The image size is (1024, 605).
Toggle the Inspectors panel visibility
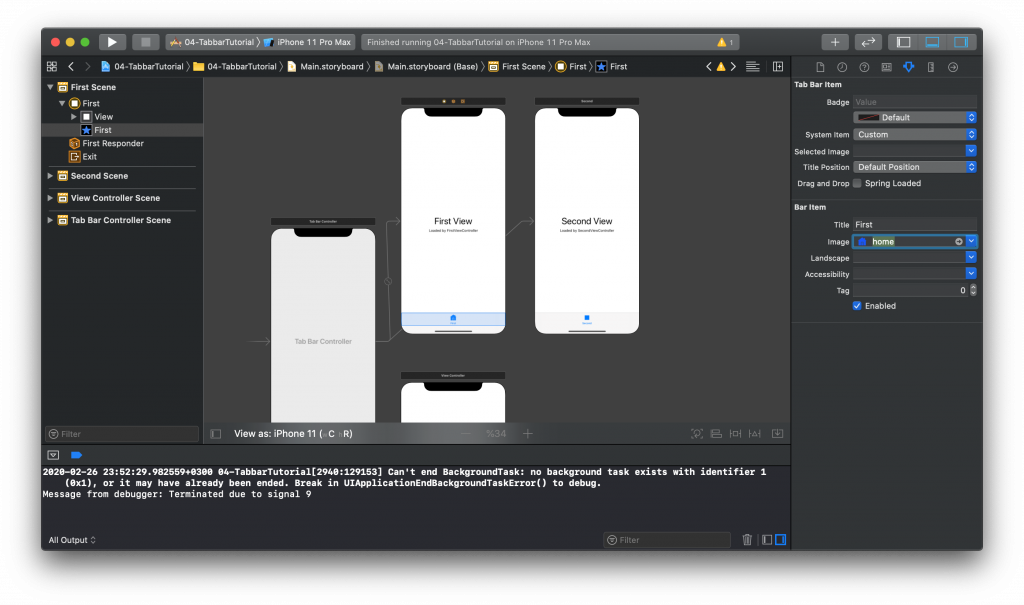[961, 42]
